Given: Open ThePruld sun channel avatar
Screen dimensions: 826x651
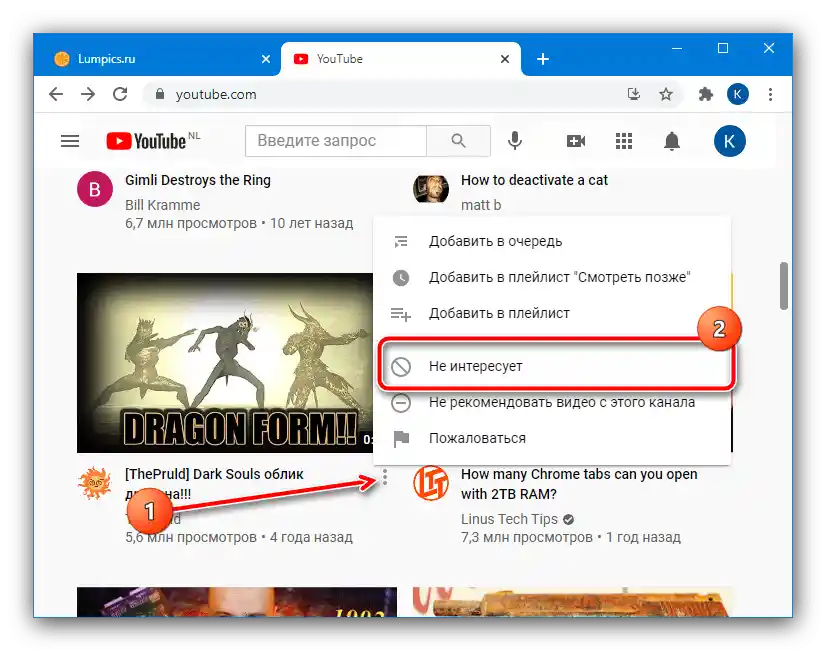Looking at the screenshot, I should tap(95, 483).
